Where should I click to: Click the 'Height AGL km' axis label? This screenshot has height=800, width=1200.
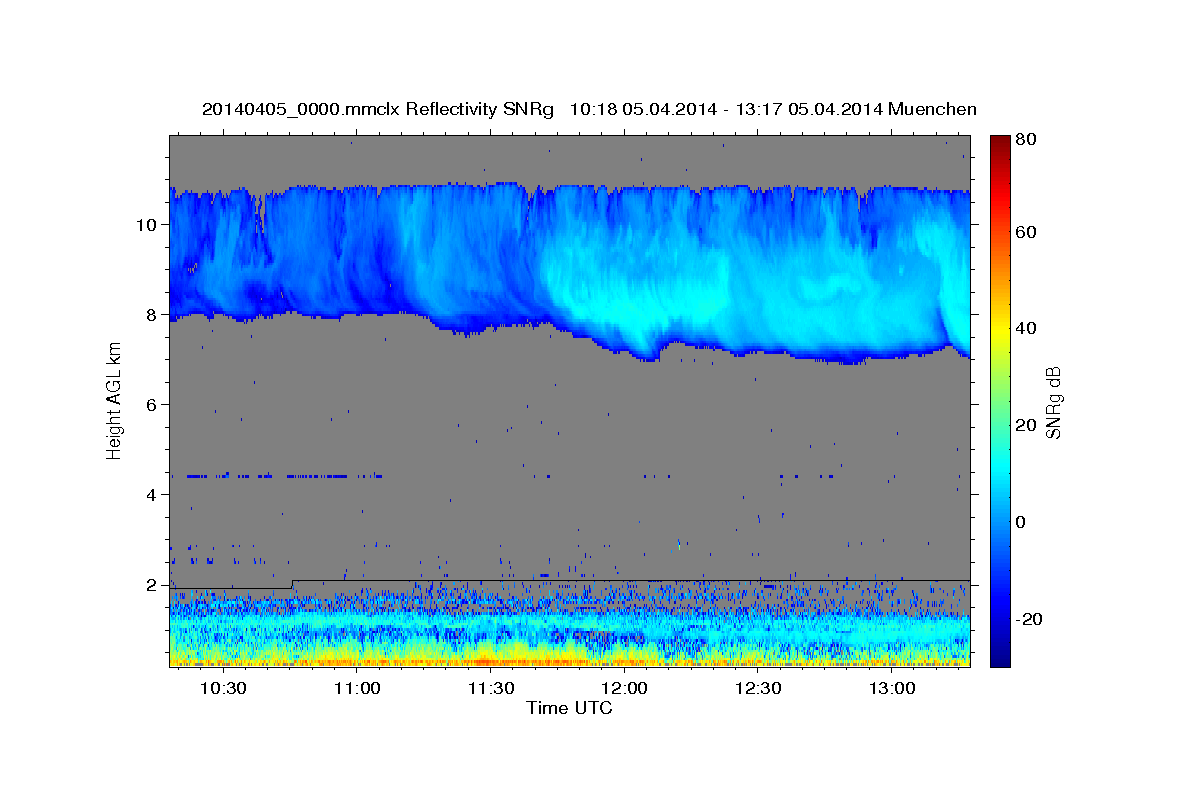[115, 400]
